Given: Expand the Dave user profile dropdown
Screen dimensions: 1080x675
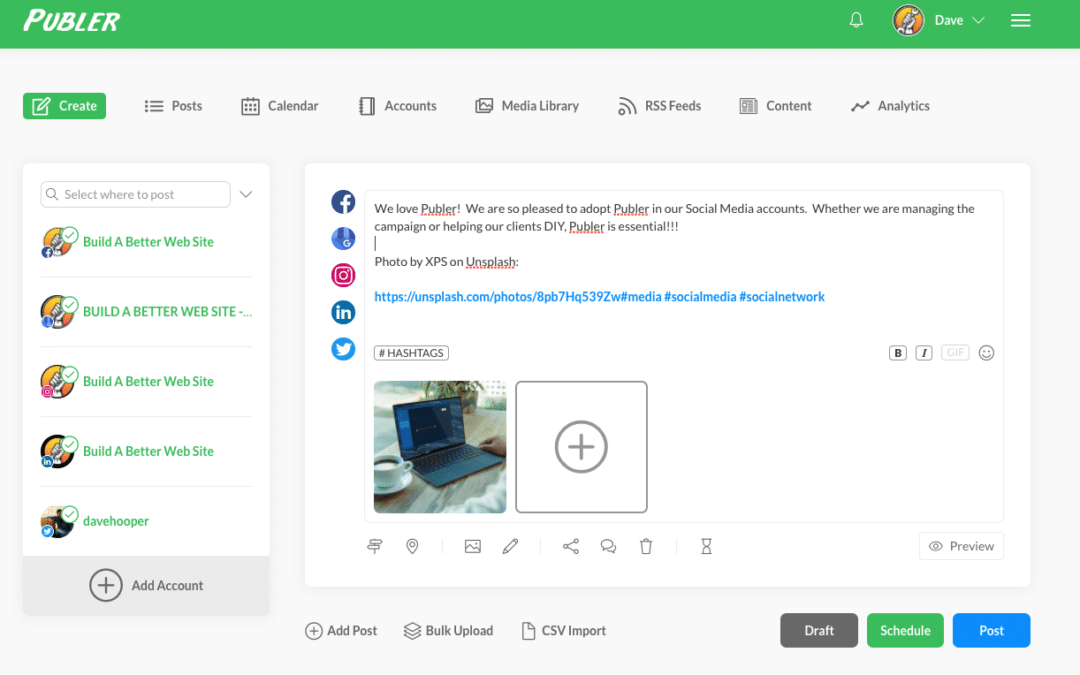Looking at the screenshot, I should click(939, 20).
